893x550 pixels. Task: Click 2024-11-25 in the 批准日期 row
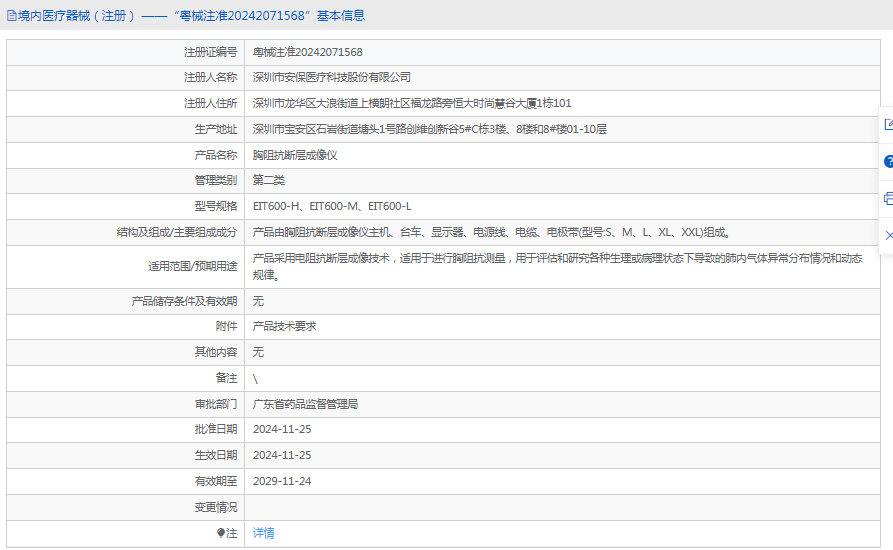[x=282, y=429]
